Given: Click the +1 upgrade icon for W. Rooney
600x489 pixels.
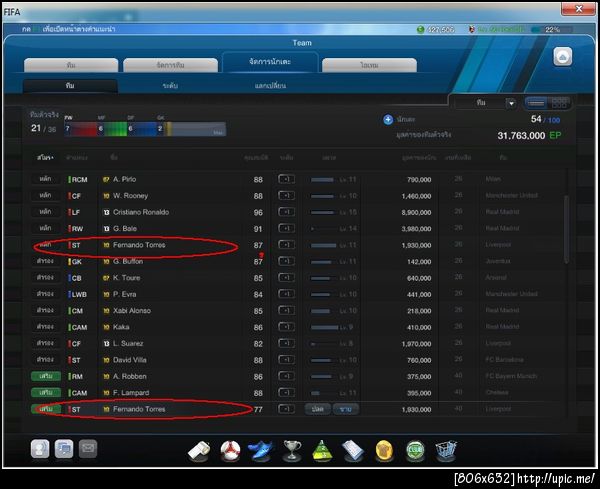Looking at the screenshot, I should pos(286,196).
